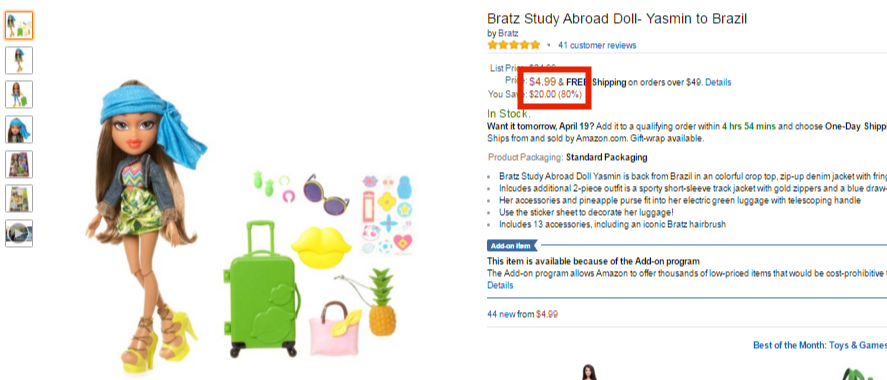Expand the rating breakdown arrow beside the stars

549,45
